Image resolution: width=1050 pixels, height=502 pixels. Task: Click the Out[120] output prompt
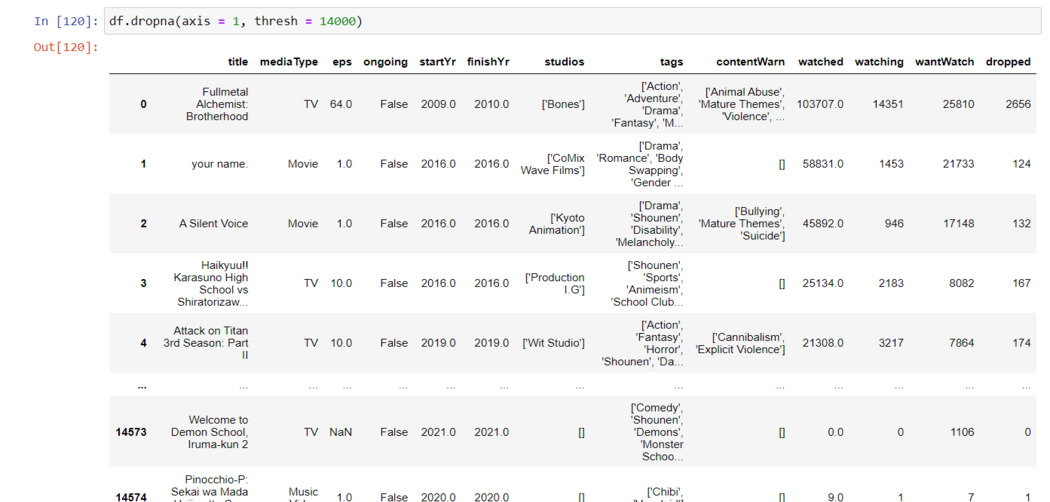point(66,47)
